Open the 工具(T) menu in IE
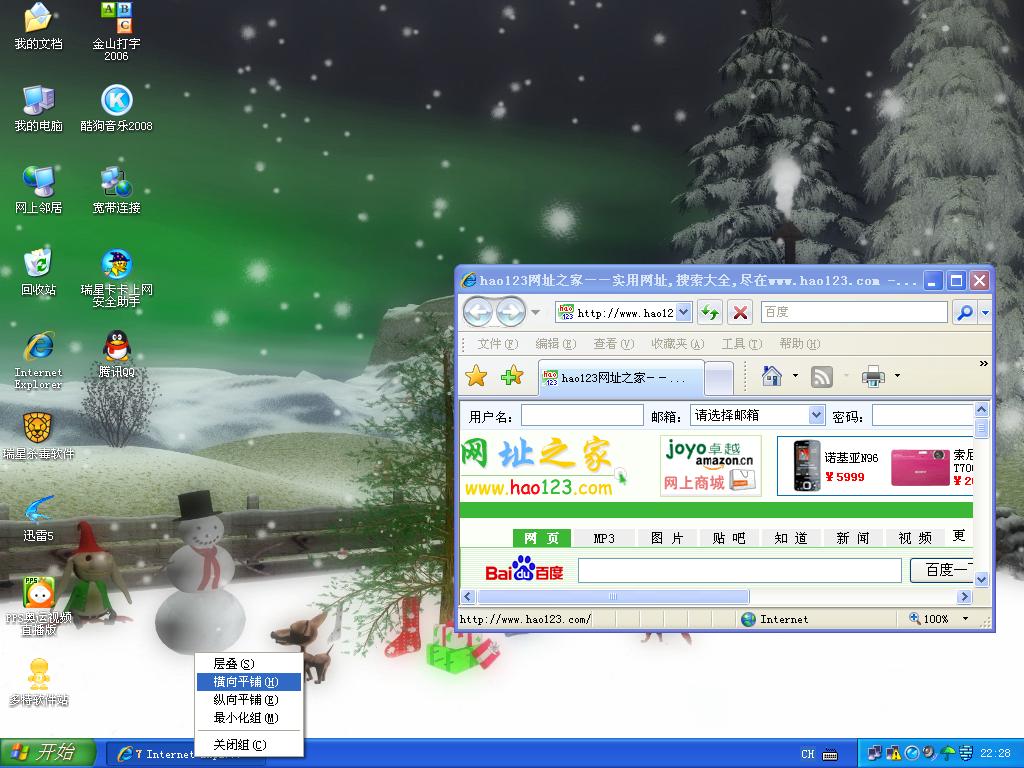The height and width of the screenshot is (768, 1024). [x=741, y=344]
